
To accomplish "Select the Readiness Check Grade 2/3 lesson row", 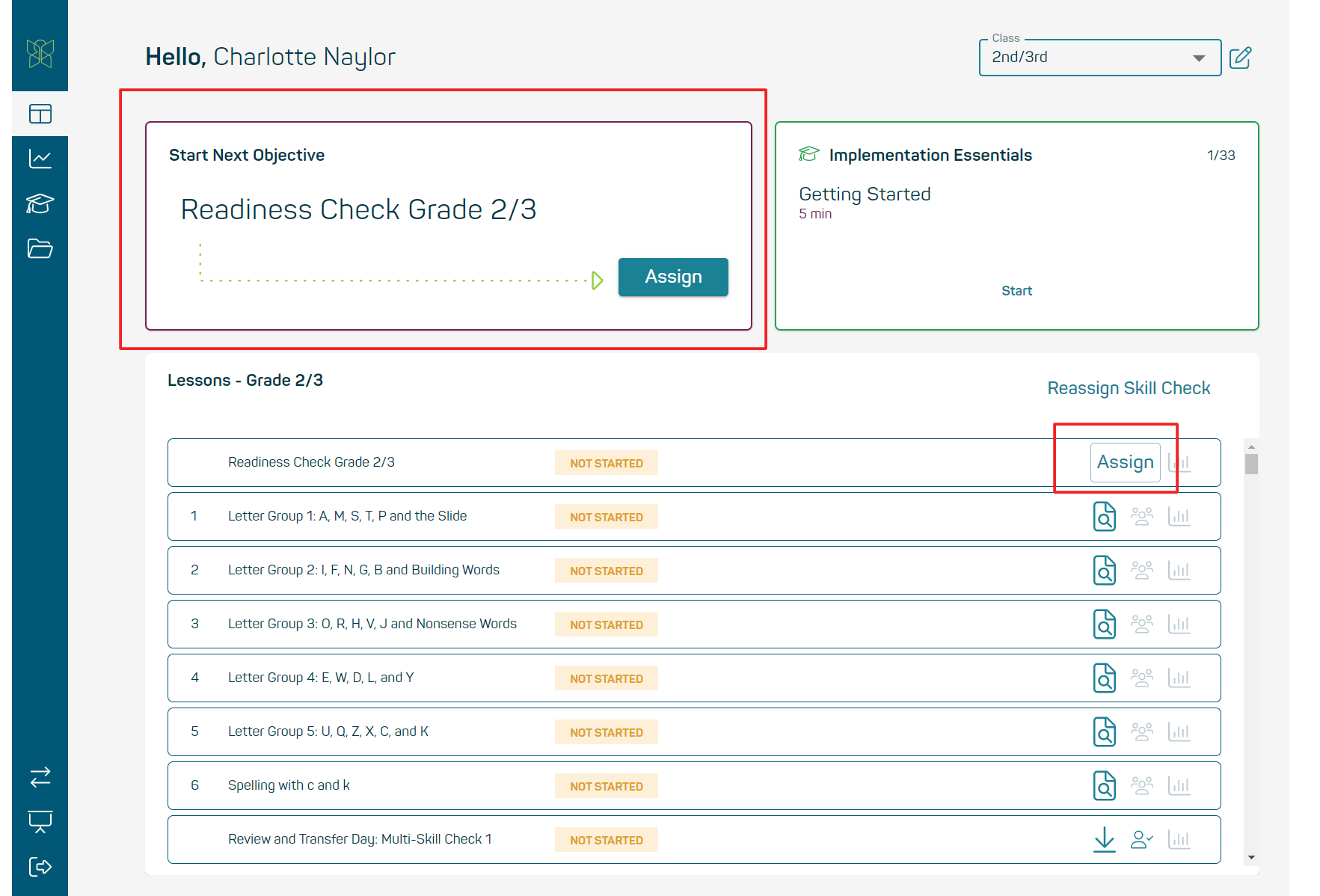I will click(312, 462).
